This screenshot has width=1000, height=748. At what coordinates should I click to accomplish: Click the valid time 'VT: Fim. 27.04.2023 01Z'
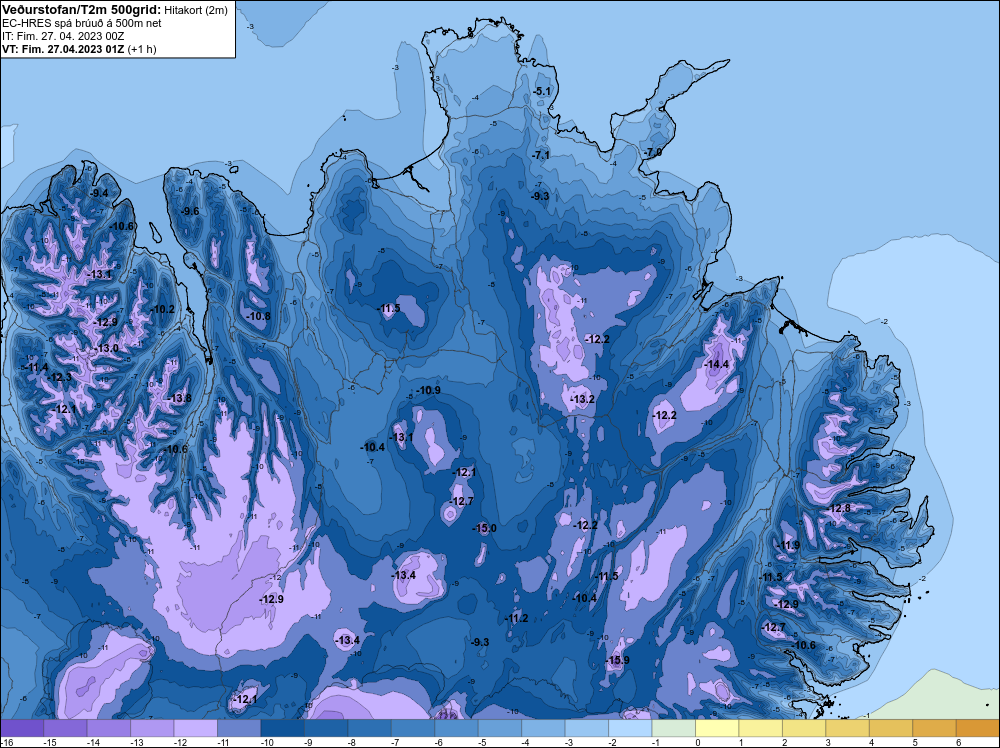pos(64,49)
